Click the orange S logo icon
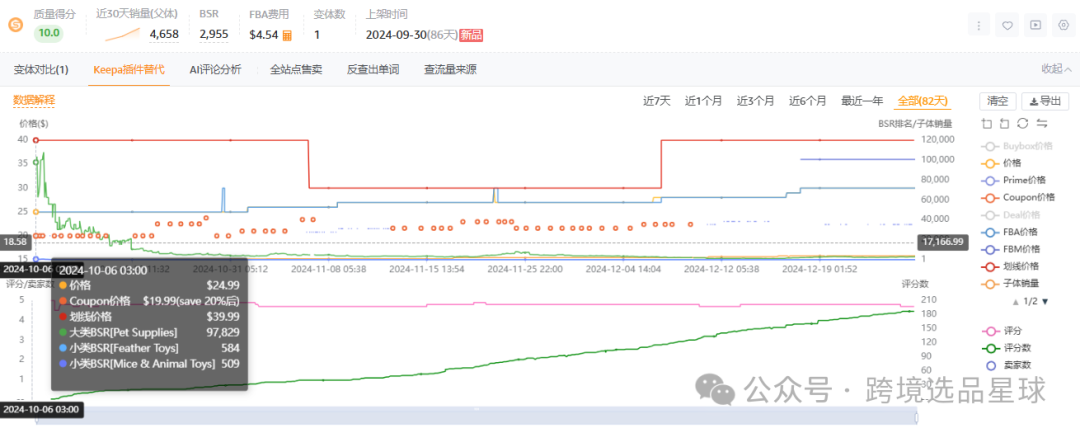The height and width of the screenshot is (433, 1080). [x=15, y=25]
